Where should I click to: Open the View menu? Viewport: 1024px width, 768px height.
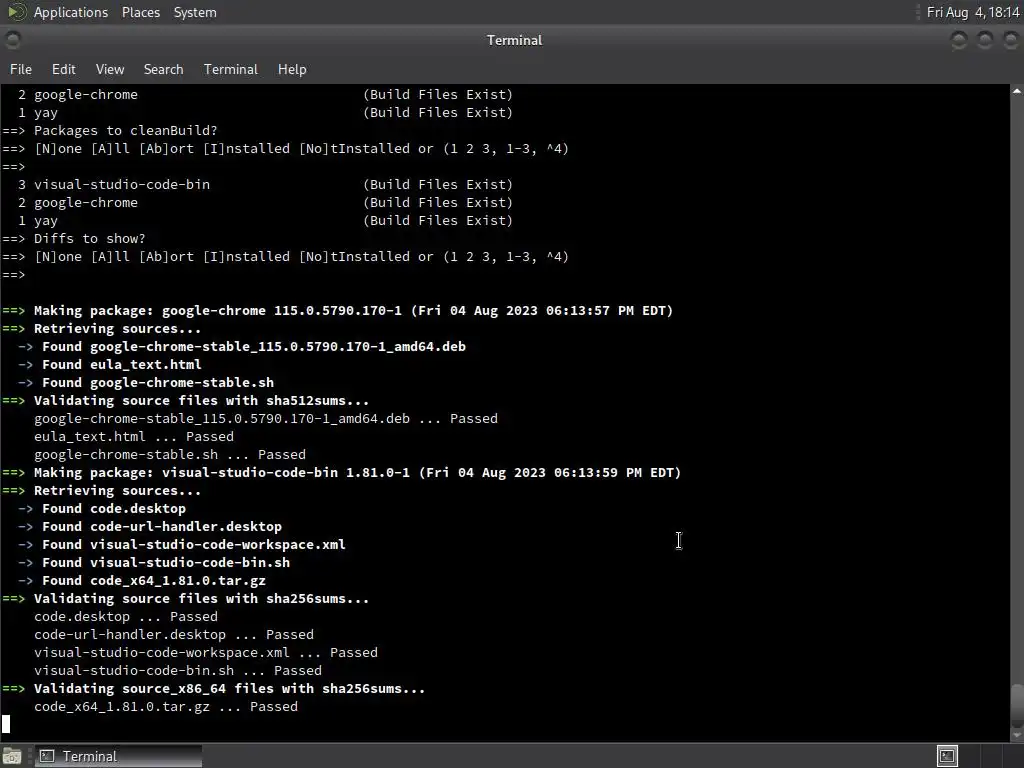pyautogui.click(x=110, y=69)
